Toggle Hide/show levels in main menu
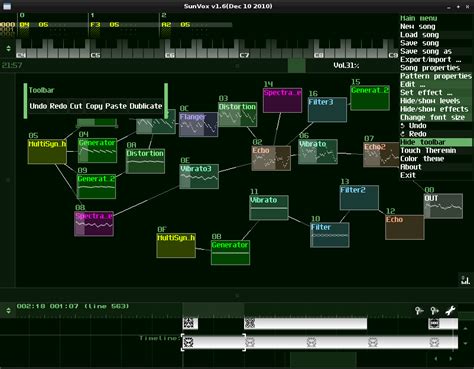Image resolution: width=474 pixels, height=369 pixels. click(430, 101)
